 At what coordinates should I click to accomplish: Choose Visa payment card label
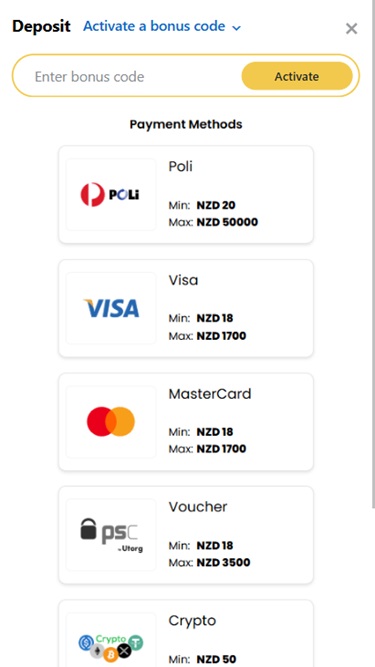(x=183, y=280)
